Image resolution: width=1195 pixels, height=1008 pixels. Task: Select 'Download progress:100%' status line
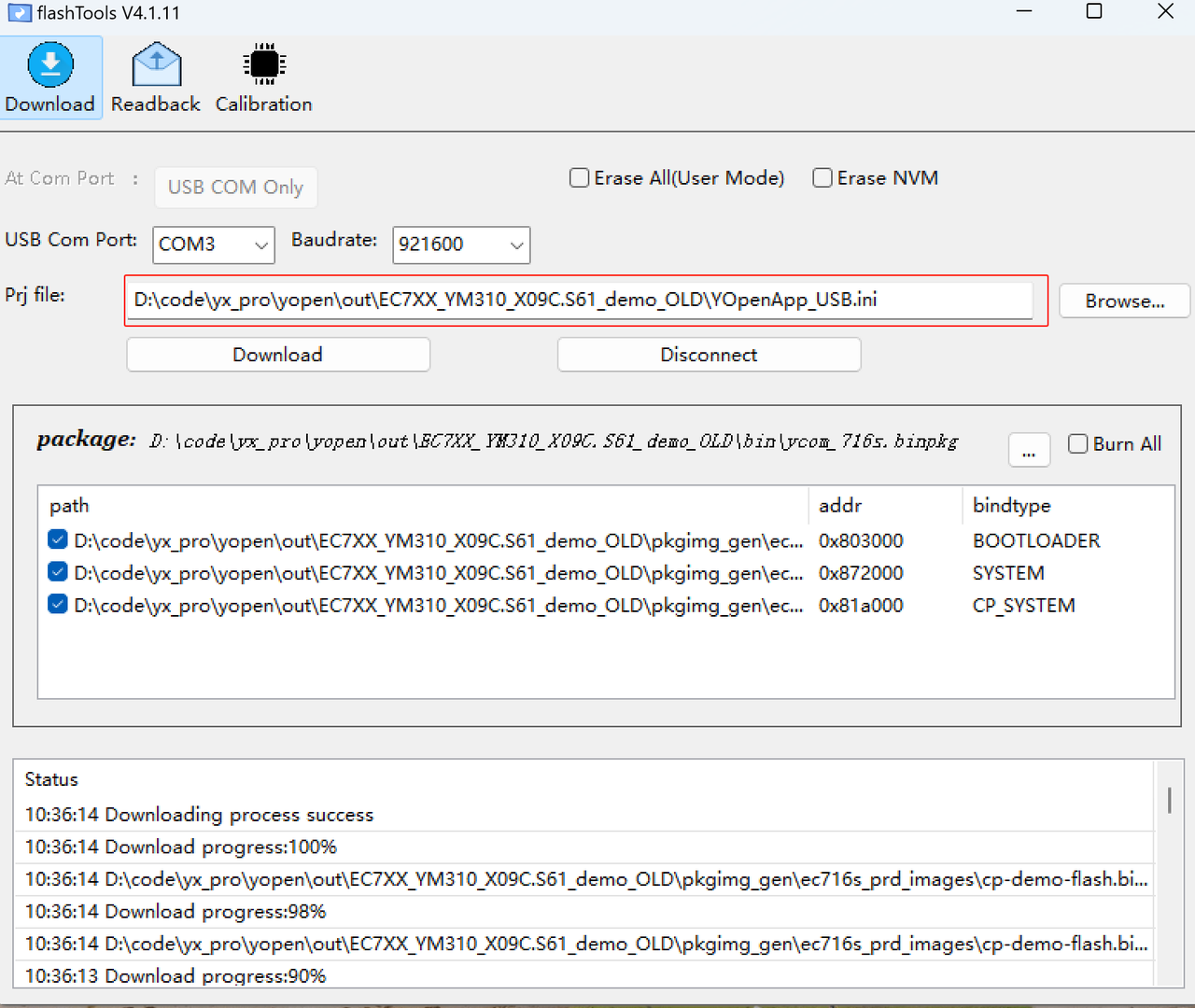584,847
